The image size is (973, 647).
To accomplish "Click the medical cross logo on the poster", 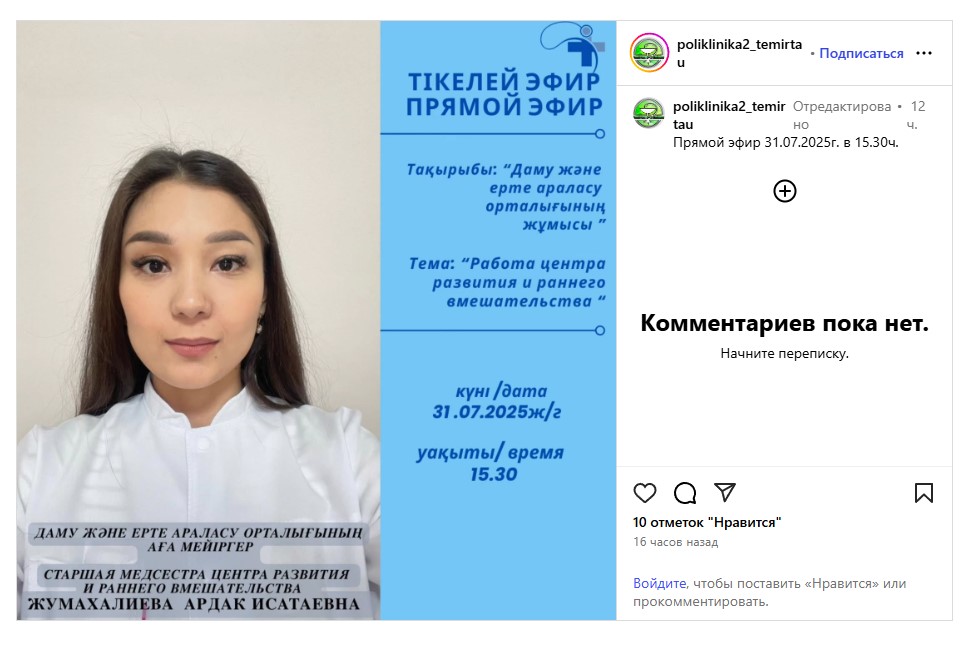I will coord(574,43).
